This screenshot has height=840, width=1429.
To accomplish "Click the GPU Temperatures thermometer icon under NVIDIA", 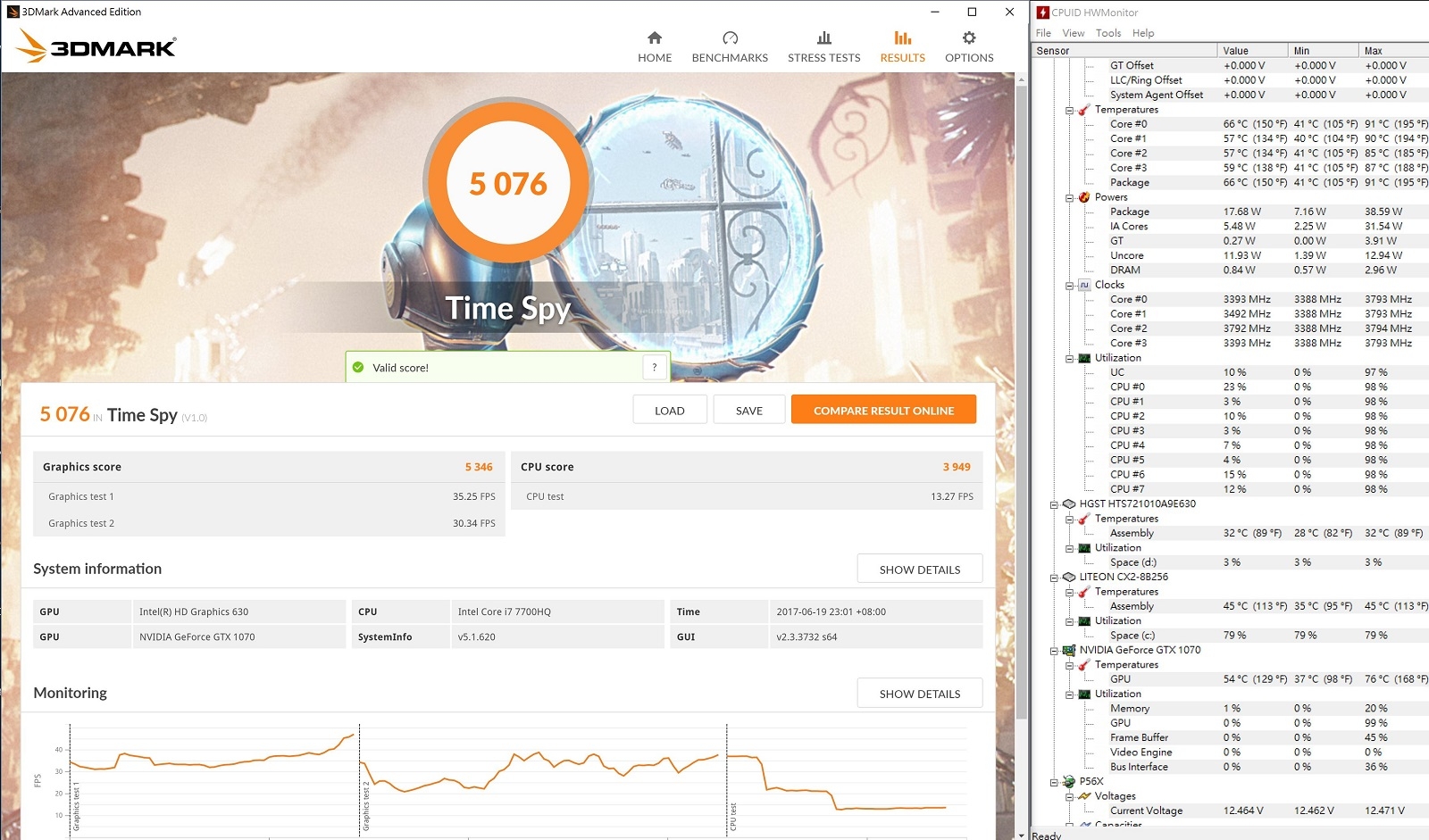I will pyautogui.click(x=1084, y=665).
